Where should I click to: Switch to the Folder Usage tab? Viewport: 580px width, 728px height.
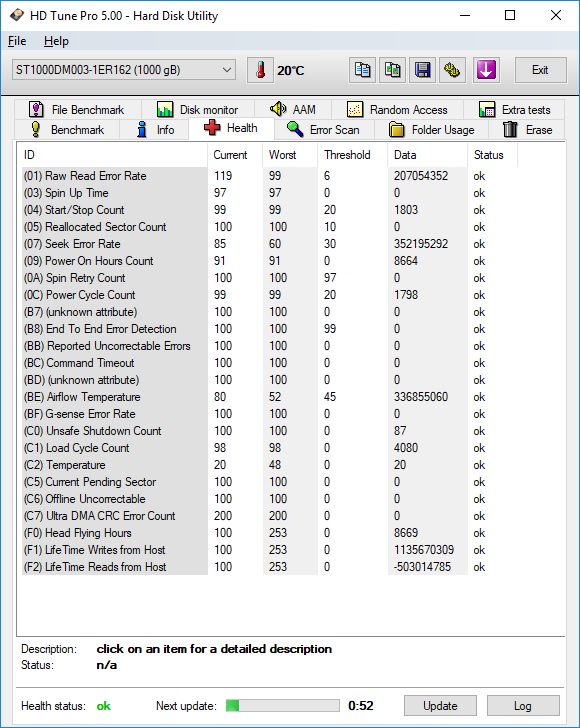431,130
